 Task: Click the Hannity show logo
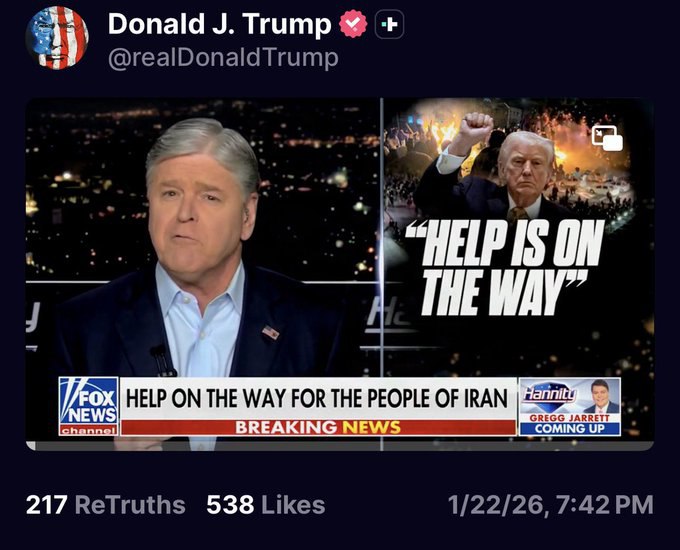click(x=549, y=394)
